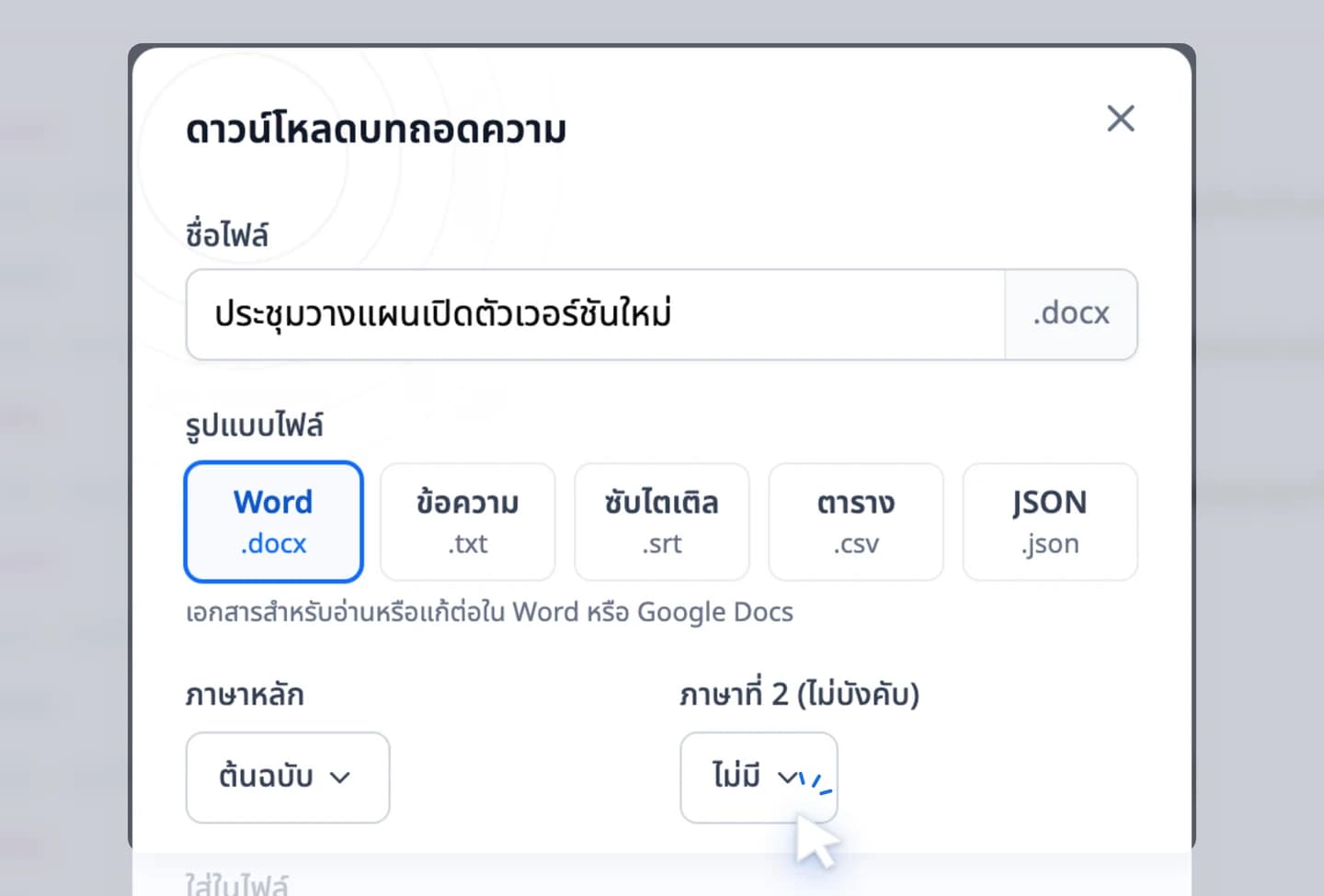
Task: Click the .docx extension suffix
Action: point(1071,314)
